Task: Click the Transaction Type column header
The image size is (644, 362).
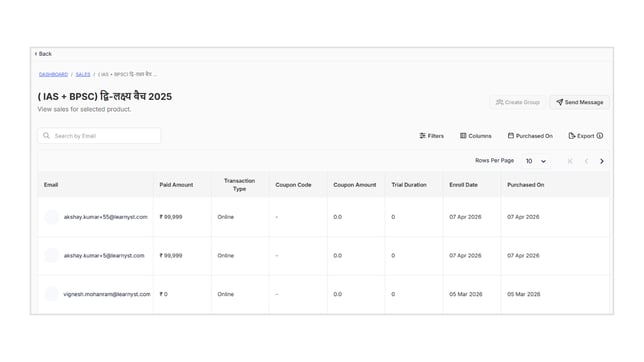Action: click(239, 185)
